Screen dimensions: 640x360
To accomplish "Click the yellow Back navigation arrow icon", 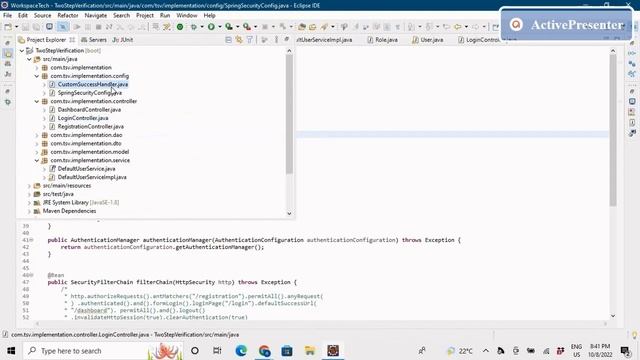I will click(458, 27).
